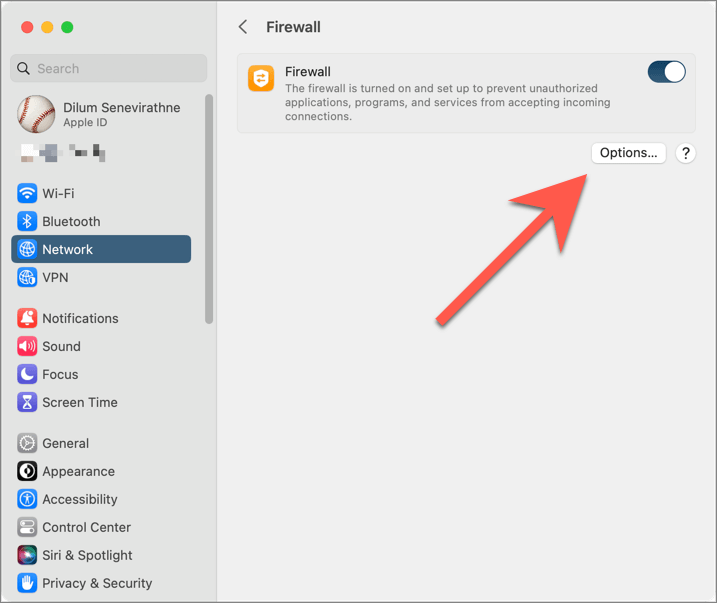This screenshot has height=603, width=717.
Task: Open Privacy & Security settings
Action: tap(97, 583)
